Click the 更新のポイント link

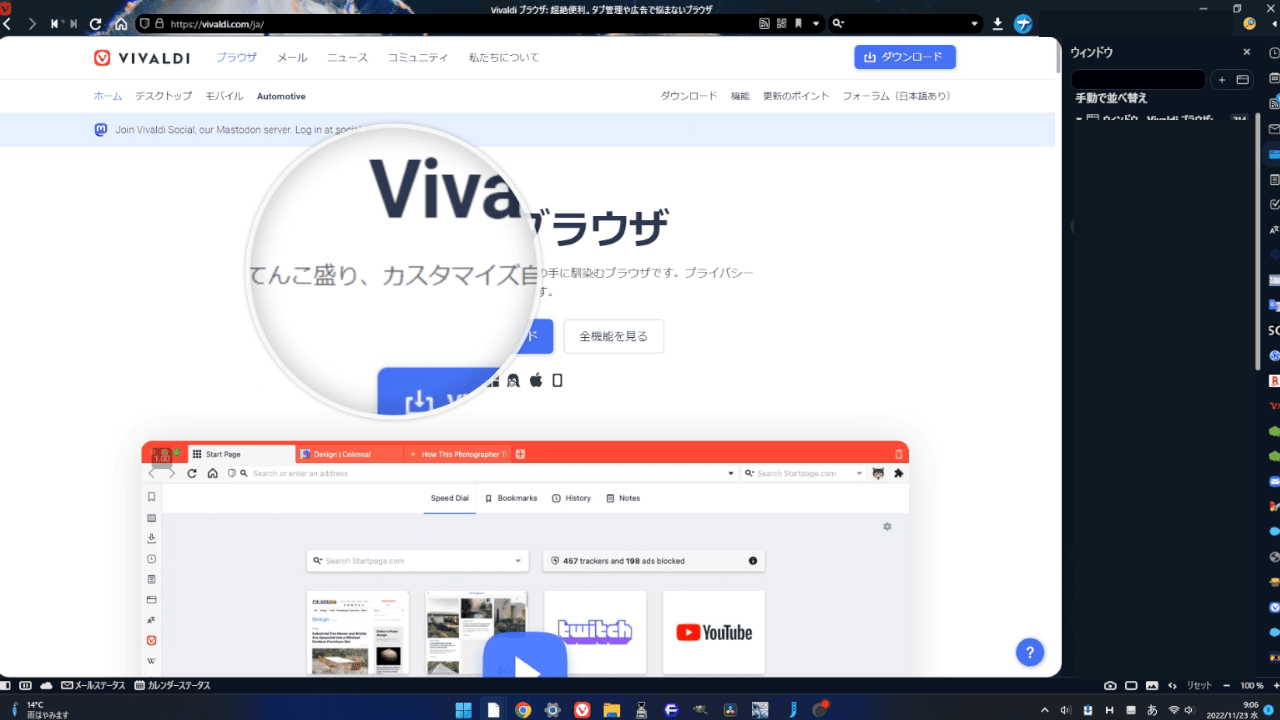[796, 96]
